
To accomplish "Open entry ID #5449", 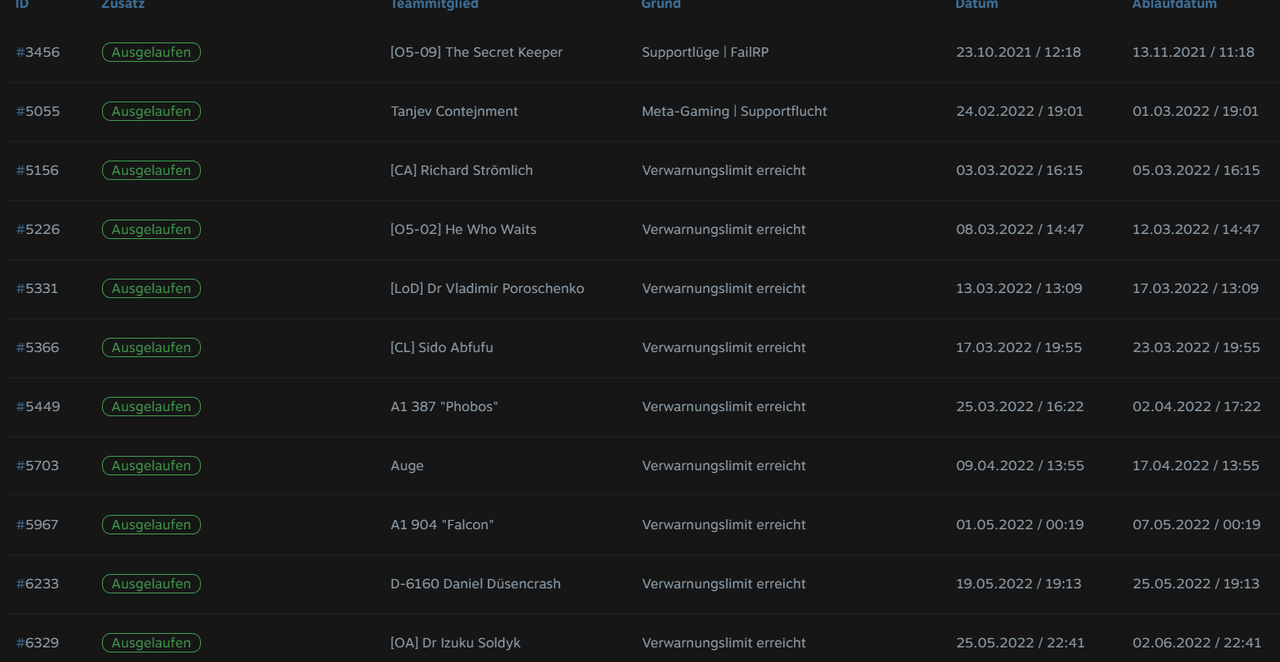I will tap(38, 406).
